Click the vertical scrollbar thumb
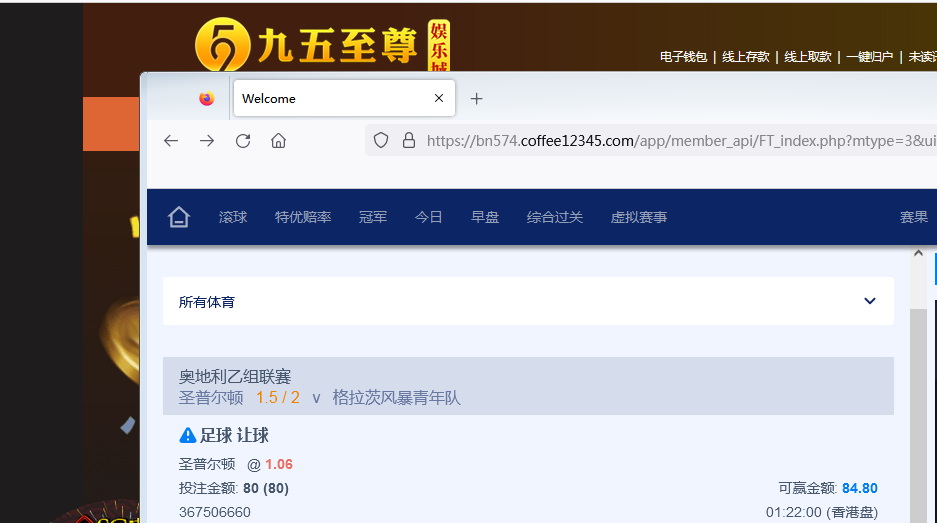Image resolution: width=937 pixels, height=523 pixels. (918, 416)
